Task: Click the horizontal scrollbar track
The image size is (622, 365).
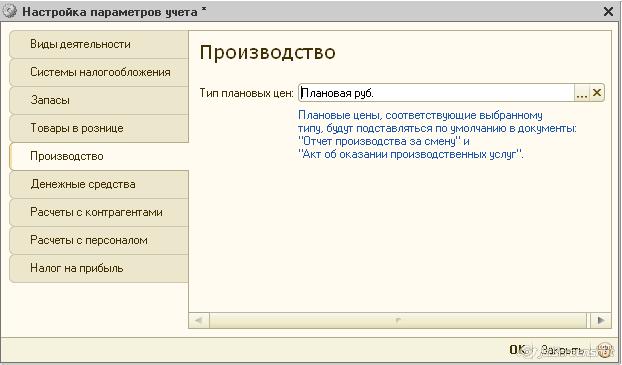Action: pyautogui.click(x=397, y=320)
